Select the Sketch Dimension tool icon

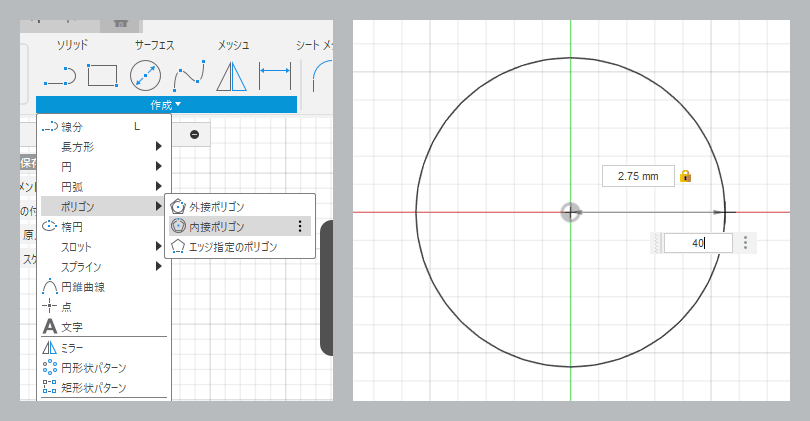click(x=275, y=75)
